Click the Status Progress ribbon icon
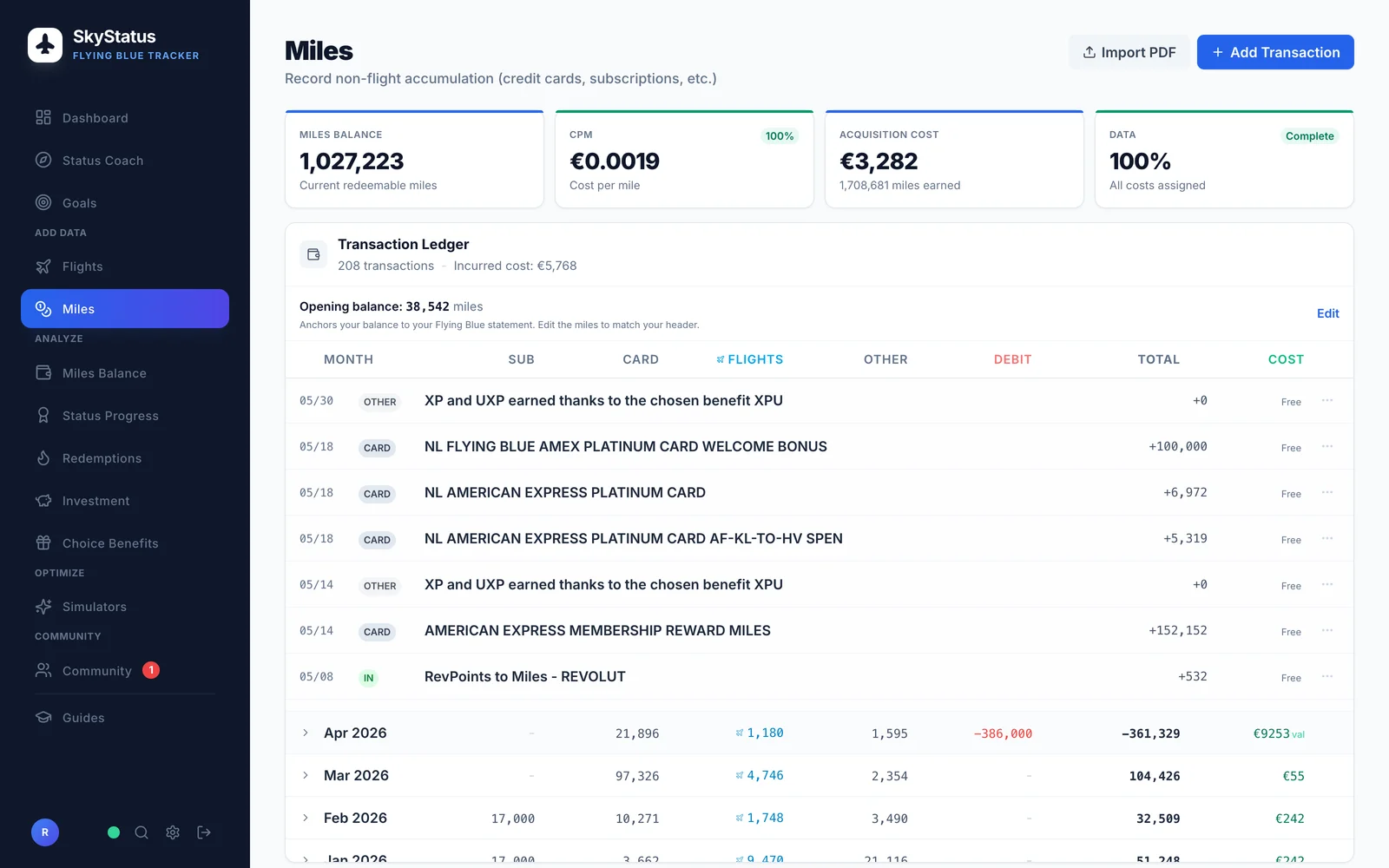The width and height of the screenshot is (1389, 868). point(43,416)
